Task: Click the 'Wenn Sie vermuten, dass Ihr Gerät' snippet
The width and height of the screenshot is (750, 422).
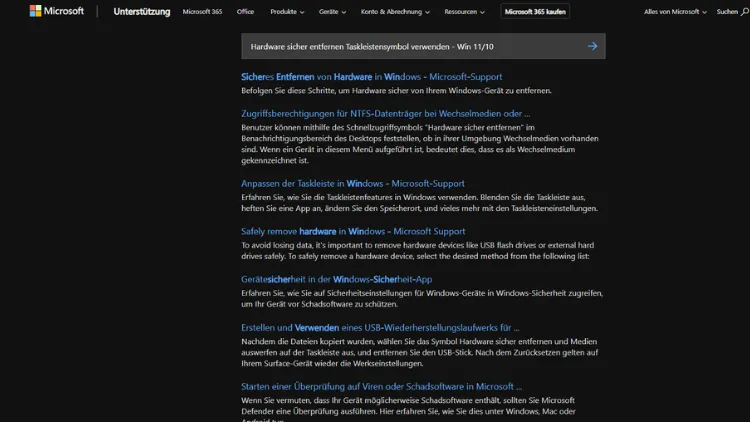Action: 408,410
